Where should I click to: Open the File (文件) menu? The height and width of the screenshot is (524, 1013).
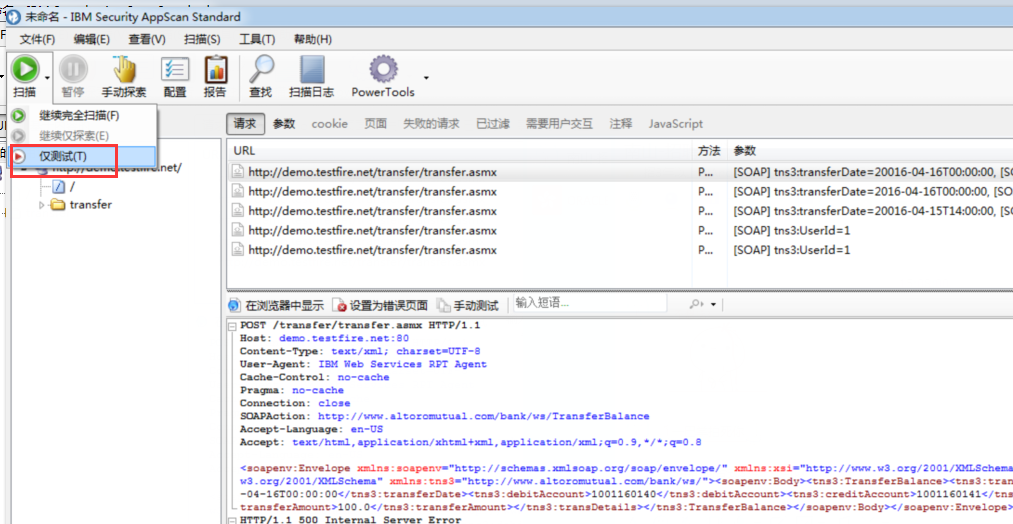click(x=37, y=39)
